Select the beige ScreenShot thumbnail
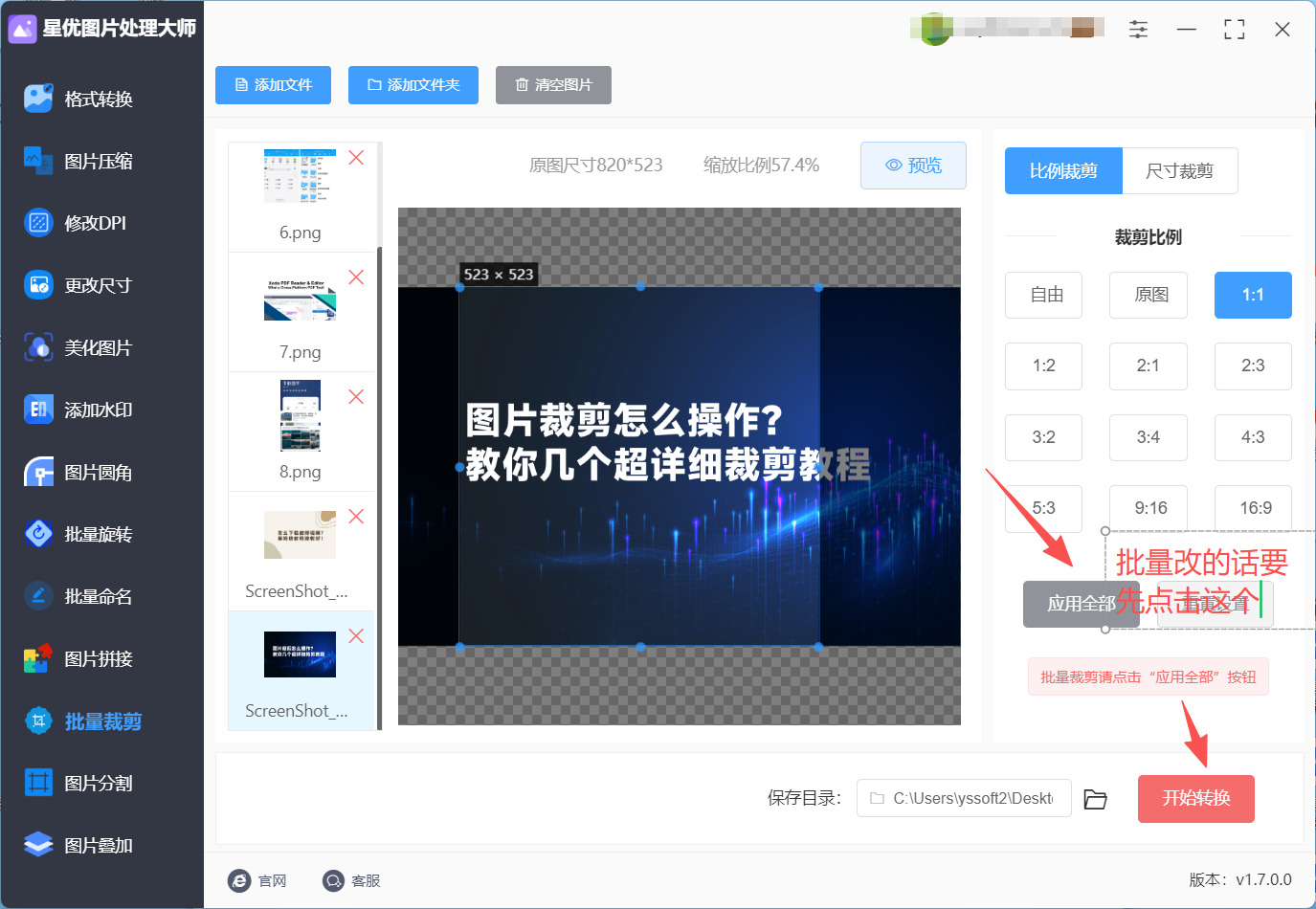This screenshot has height=909, width=1316. (300, 534)
